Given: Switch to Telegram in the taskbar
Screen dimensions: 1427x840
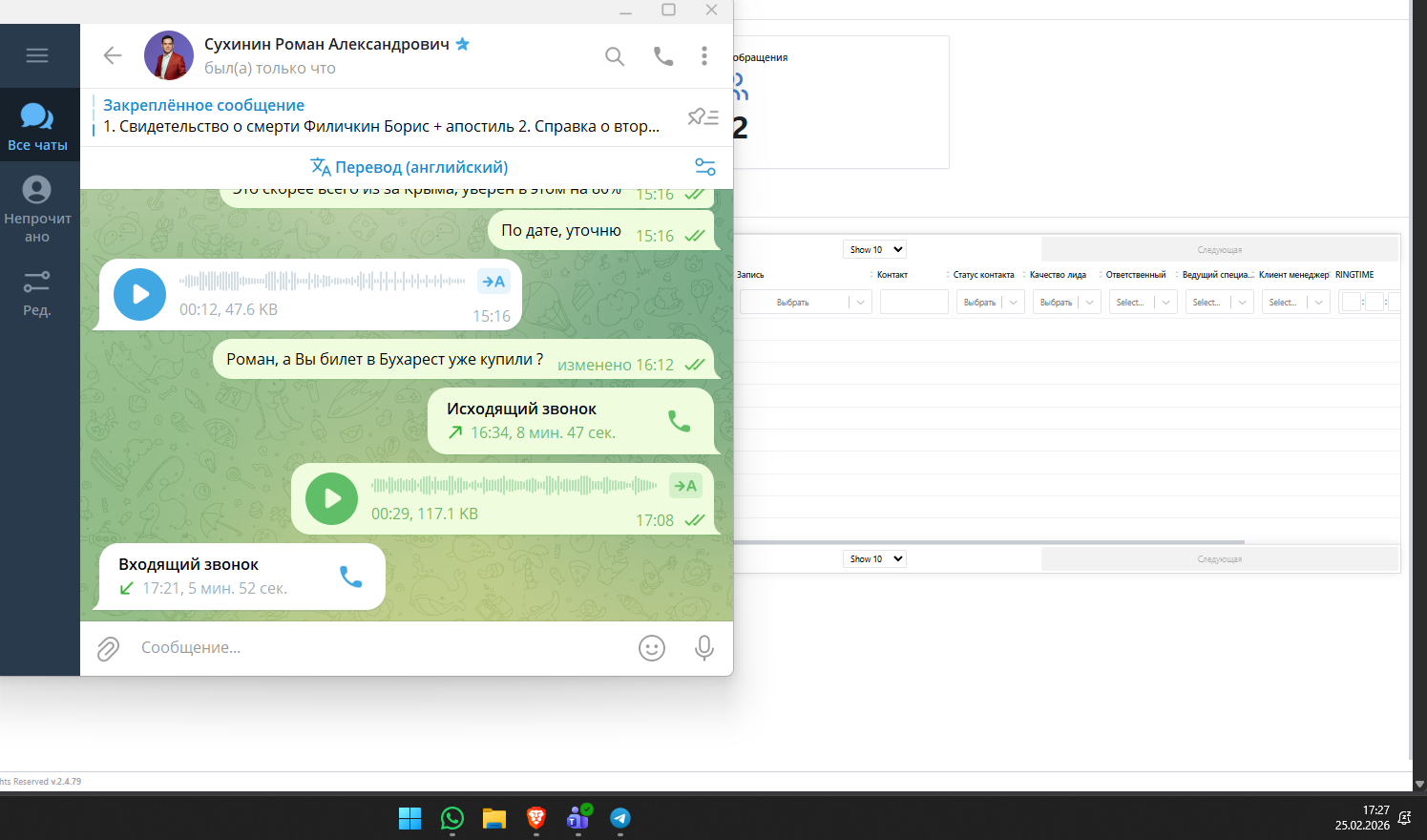Looking at the screenshot, I should (620, 818).
